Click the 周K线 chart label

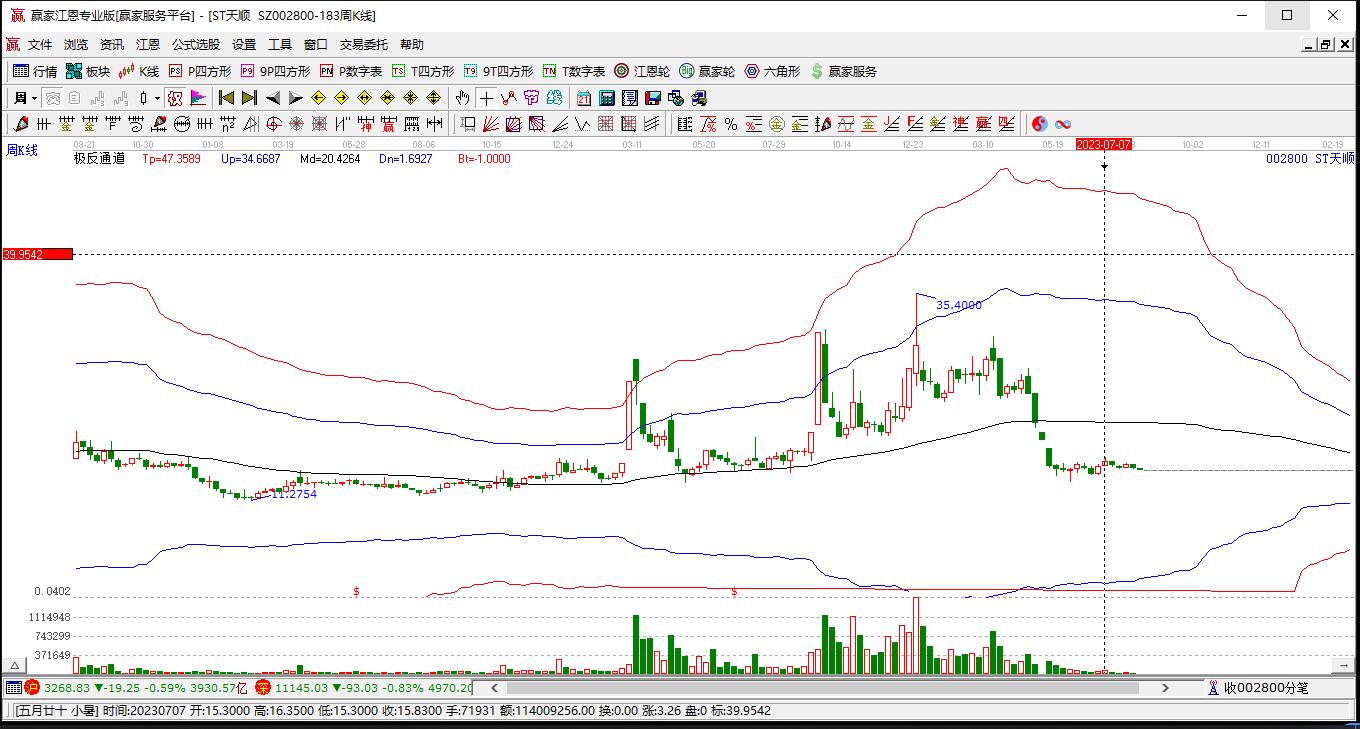pos(22,151)
